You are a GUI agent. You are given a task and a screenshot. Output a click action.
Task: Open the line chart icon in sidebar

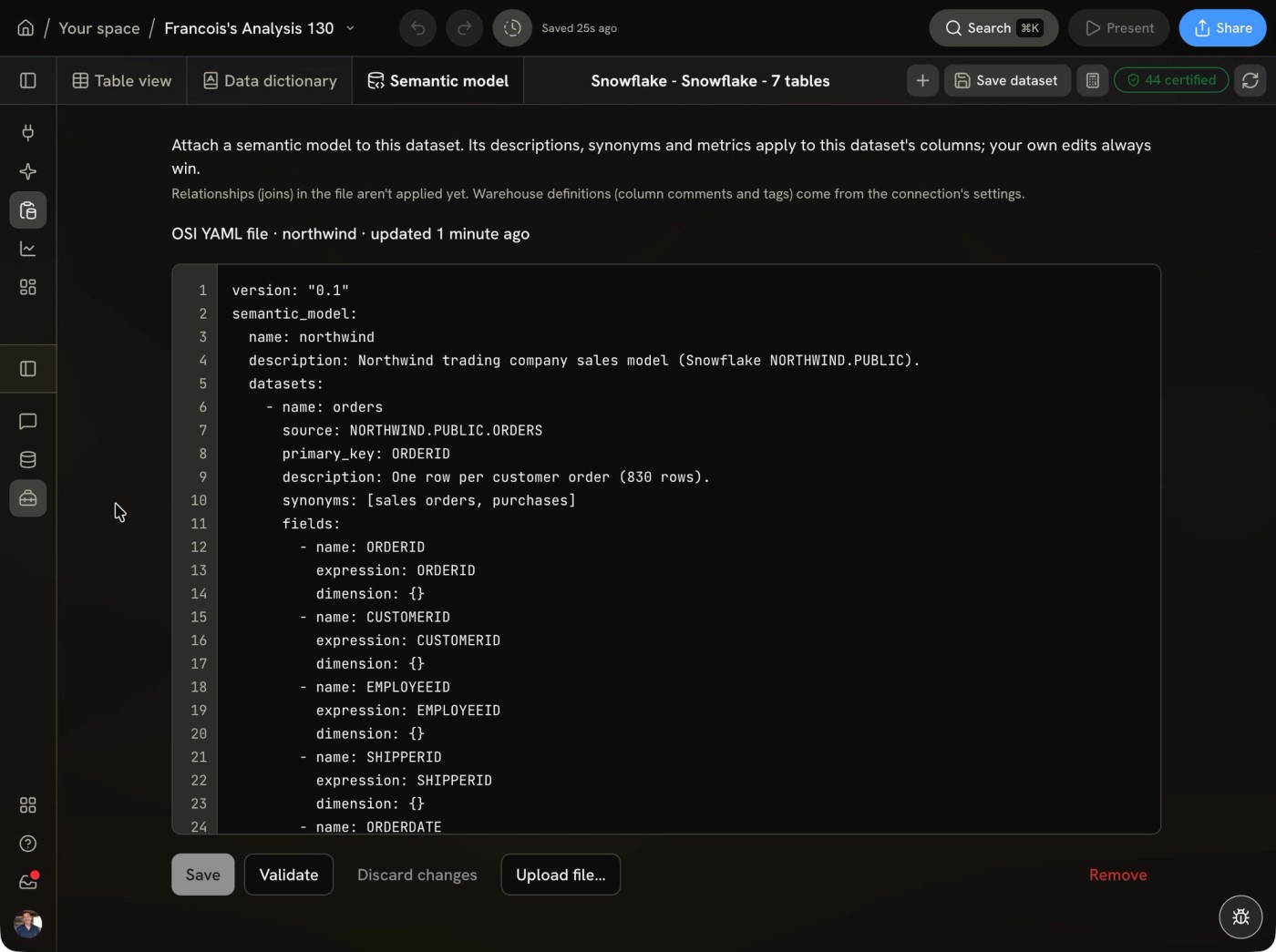28,249
